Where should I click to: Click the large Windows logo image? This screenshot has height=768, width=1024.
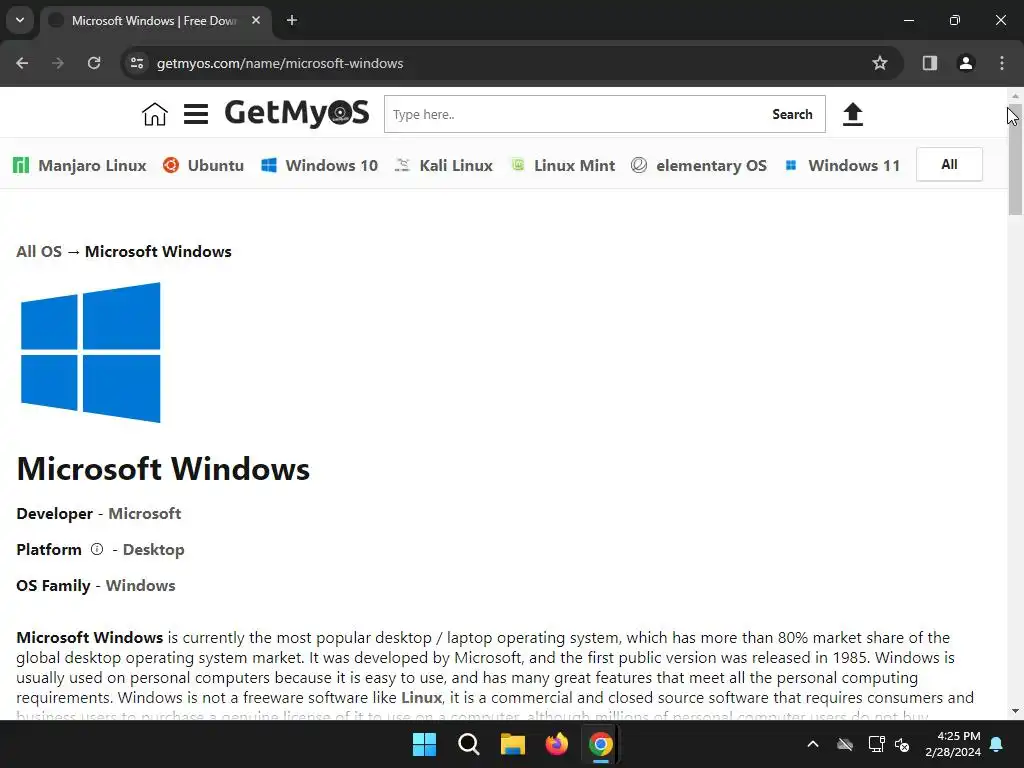pos(90,353)
